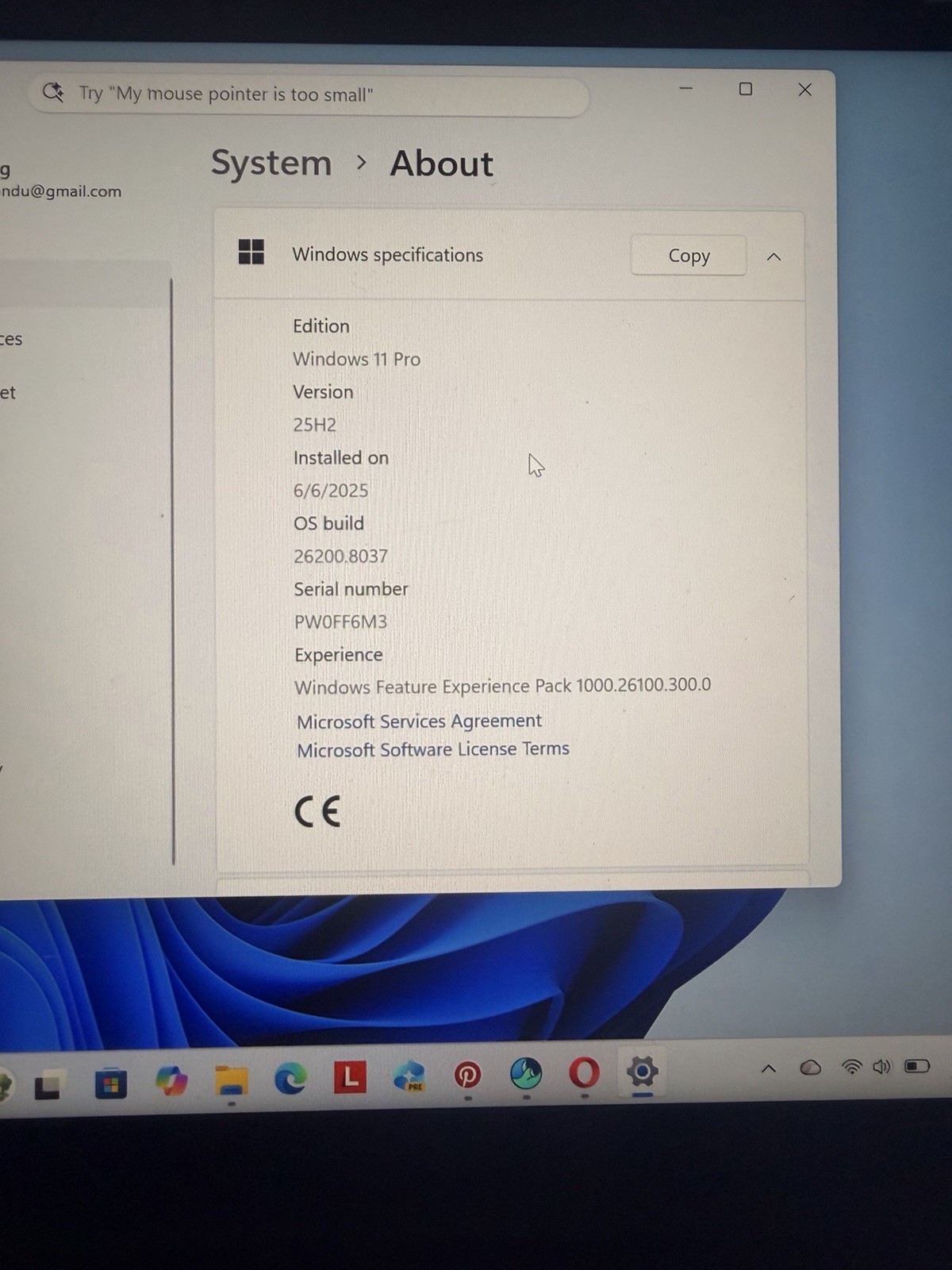Close the Settings window
Image resolution: width=952 pixels, height=1270 pixels.
click(x=804, y=90)
